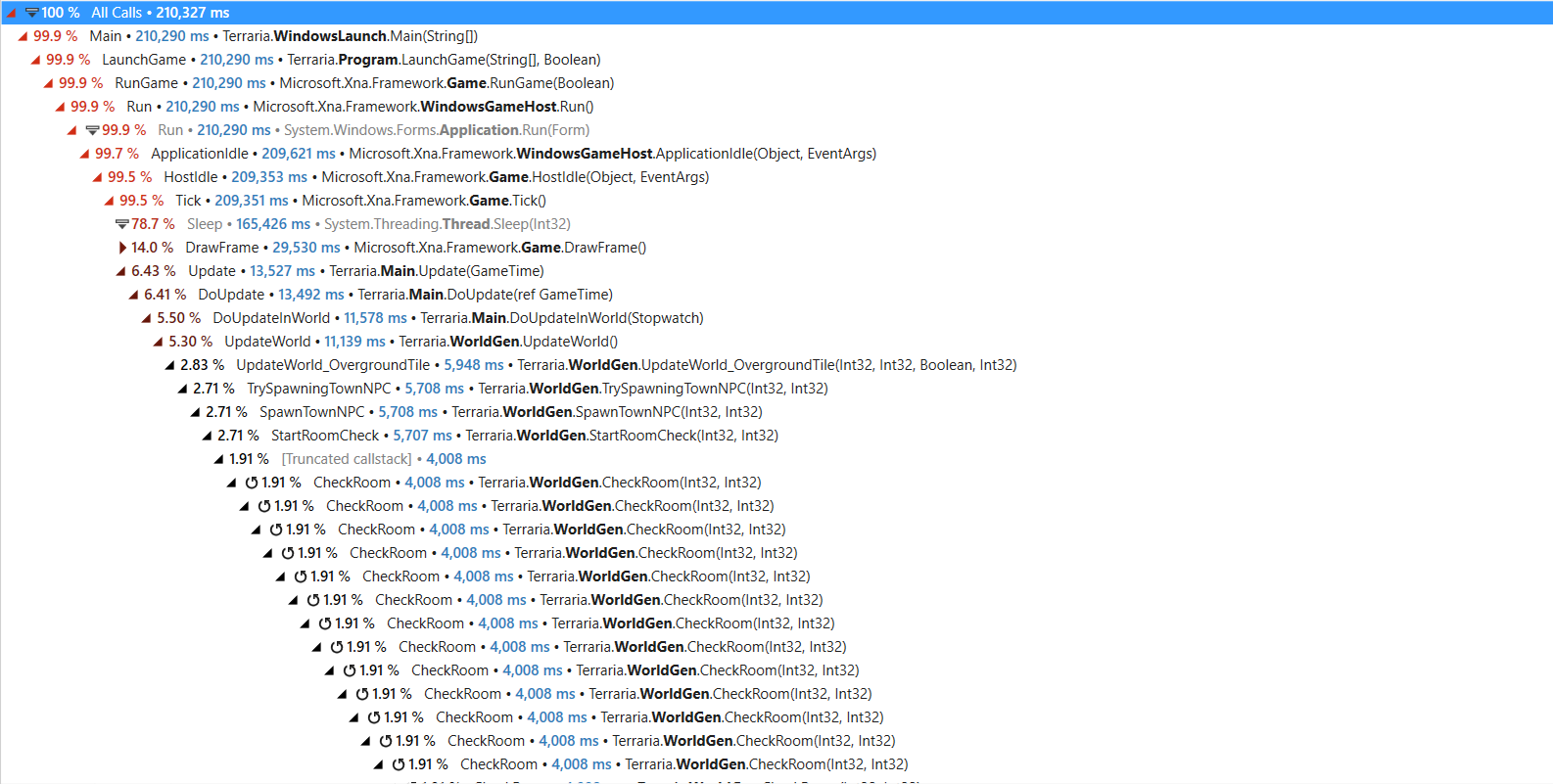Click 4,008 ms on the Truncated callstack row
This screenshot has height=784, width=1553.
pyautogui.click(x=456, y=459)
